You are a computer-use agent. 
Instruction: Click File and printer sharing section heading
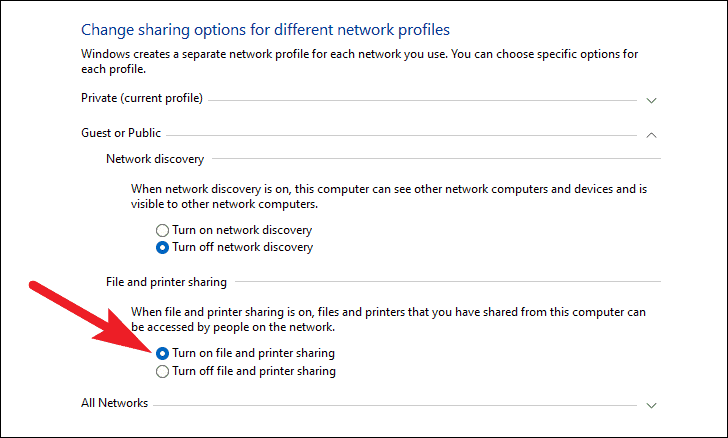click(166, 282)
